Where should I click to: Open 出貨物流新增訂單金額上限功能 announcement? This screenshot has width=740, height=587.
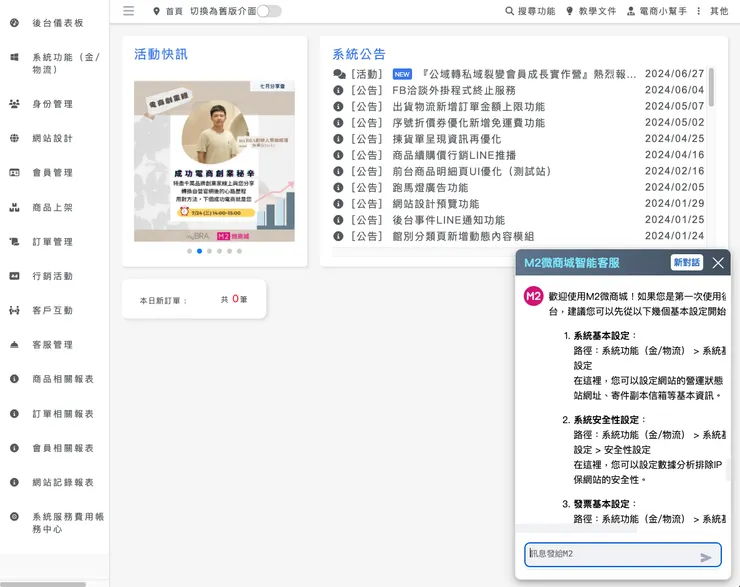(469, 107)
